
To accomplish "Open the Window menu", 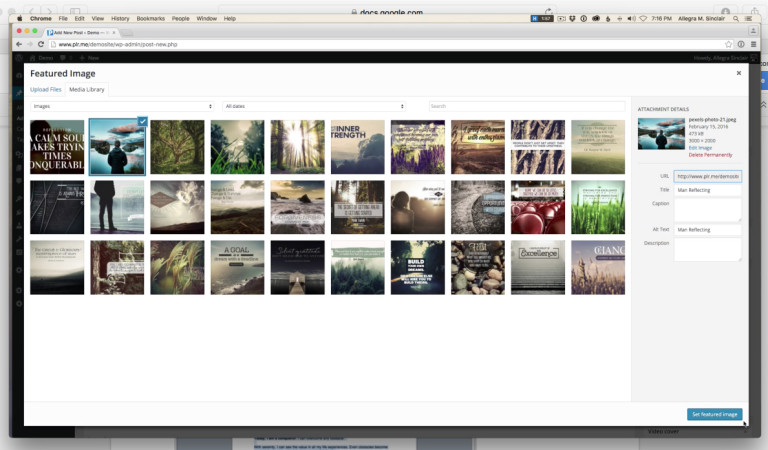I will [206, 19].
